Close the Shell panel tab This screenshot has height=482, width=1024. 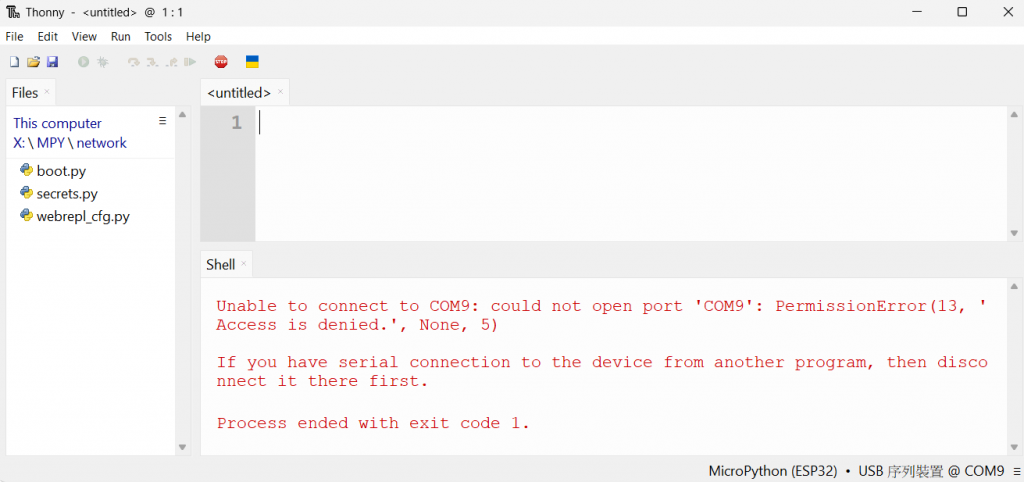click(x=244, y=264)
